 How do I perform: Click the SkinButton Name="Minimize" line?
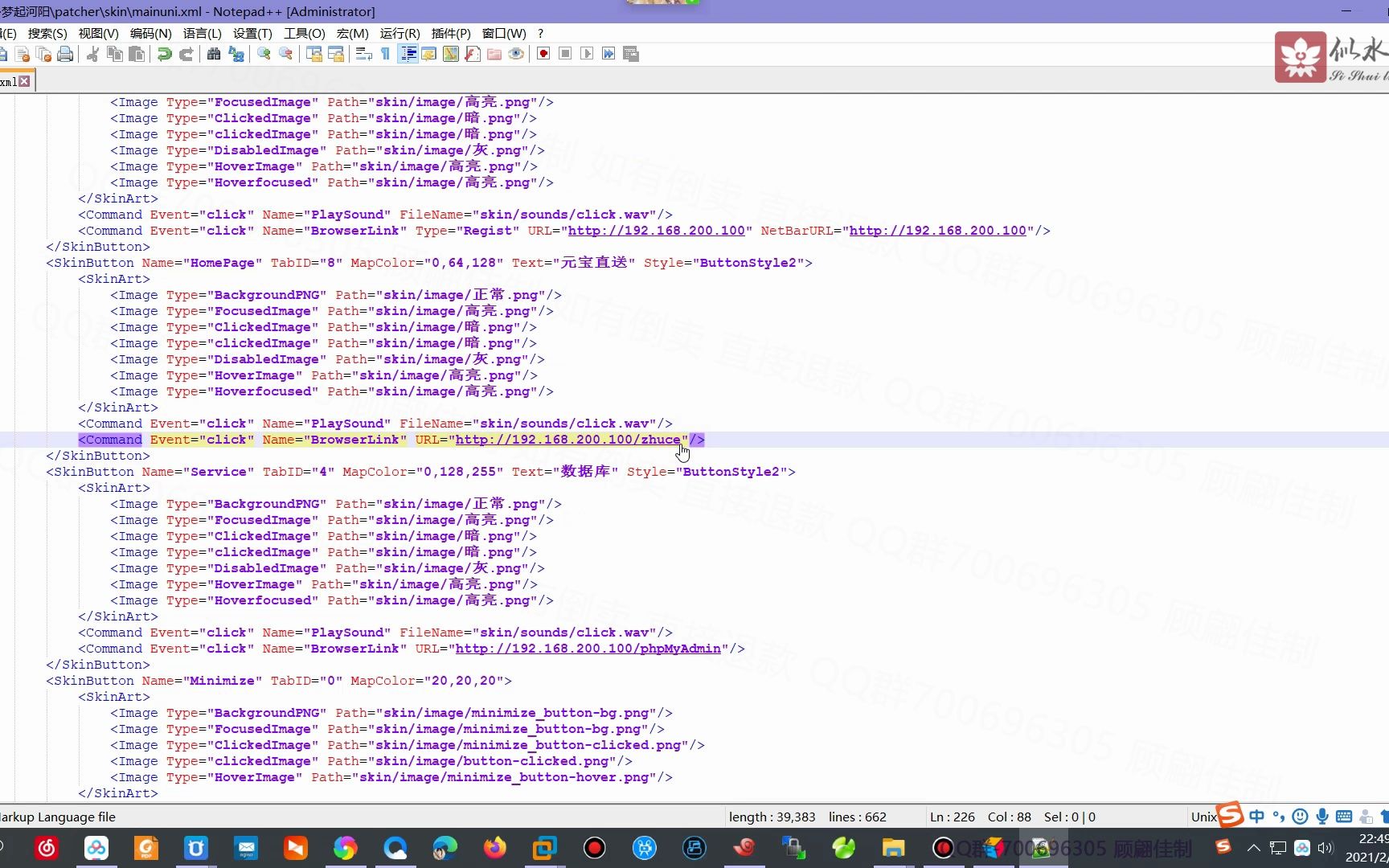tap(279, 681)
